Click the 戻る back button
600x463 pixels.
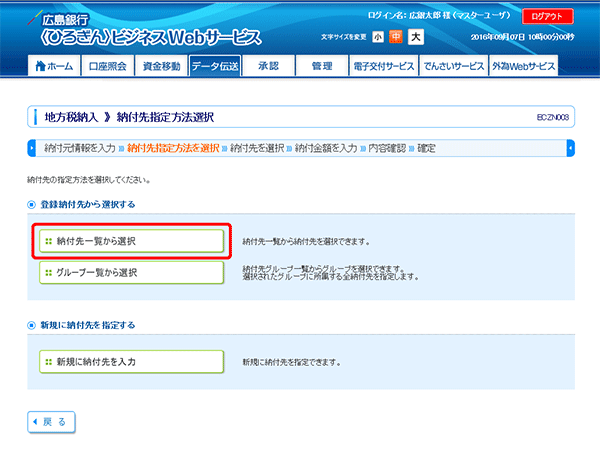[51, 422]
